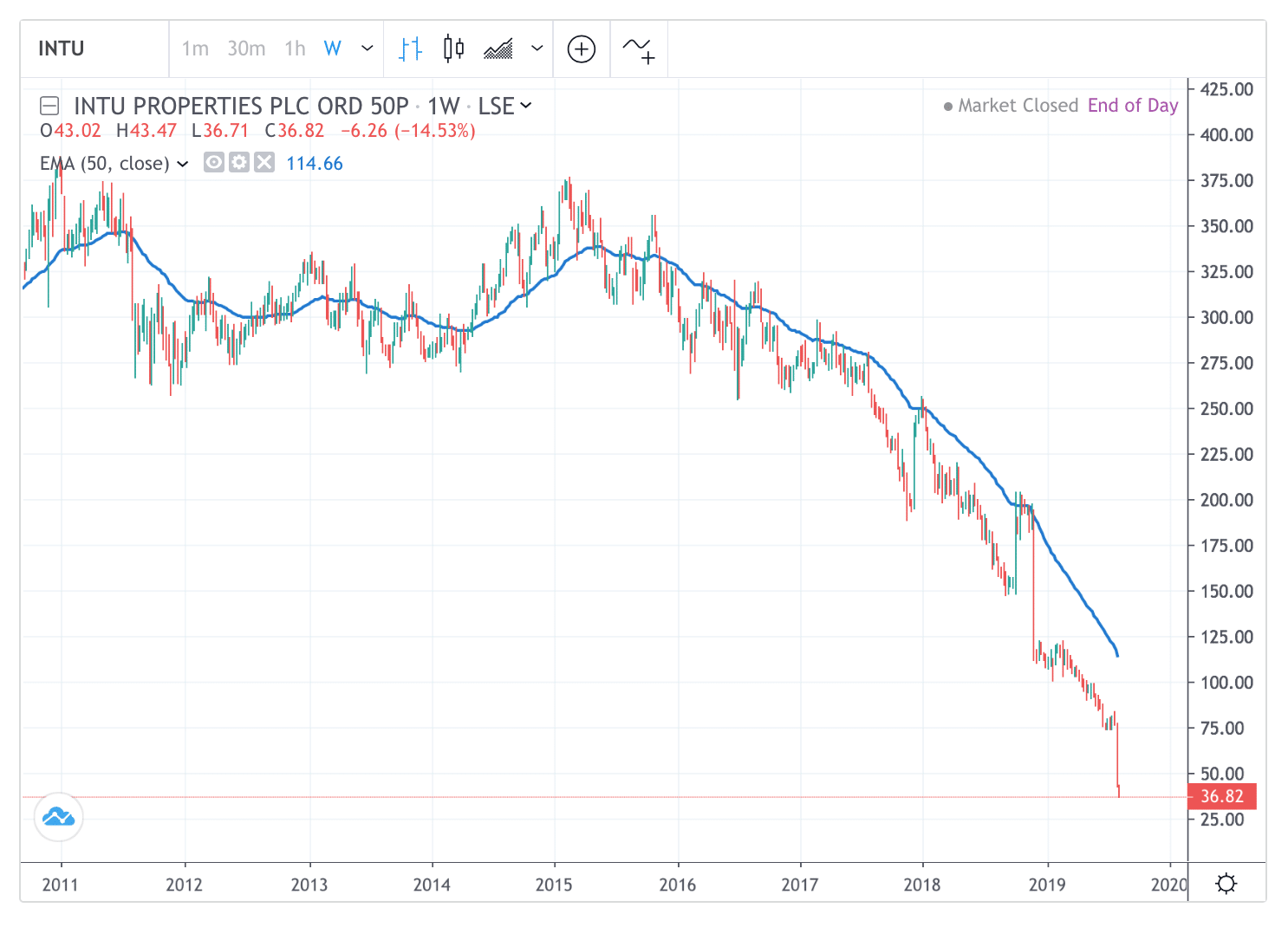
Task: Remove the EMA indicator with X icon
Action: [264, 162]
